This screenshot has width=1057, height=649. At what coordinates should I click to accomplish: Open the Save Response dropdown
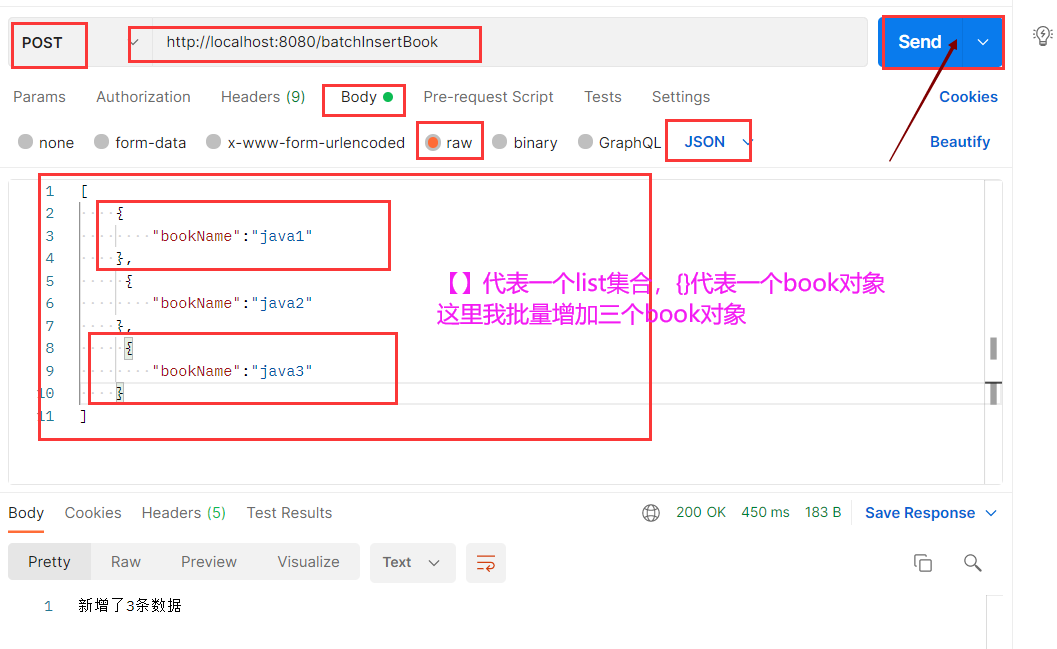point(929,512)
